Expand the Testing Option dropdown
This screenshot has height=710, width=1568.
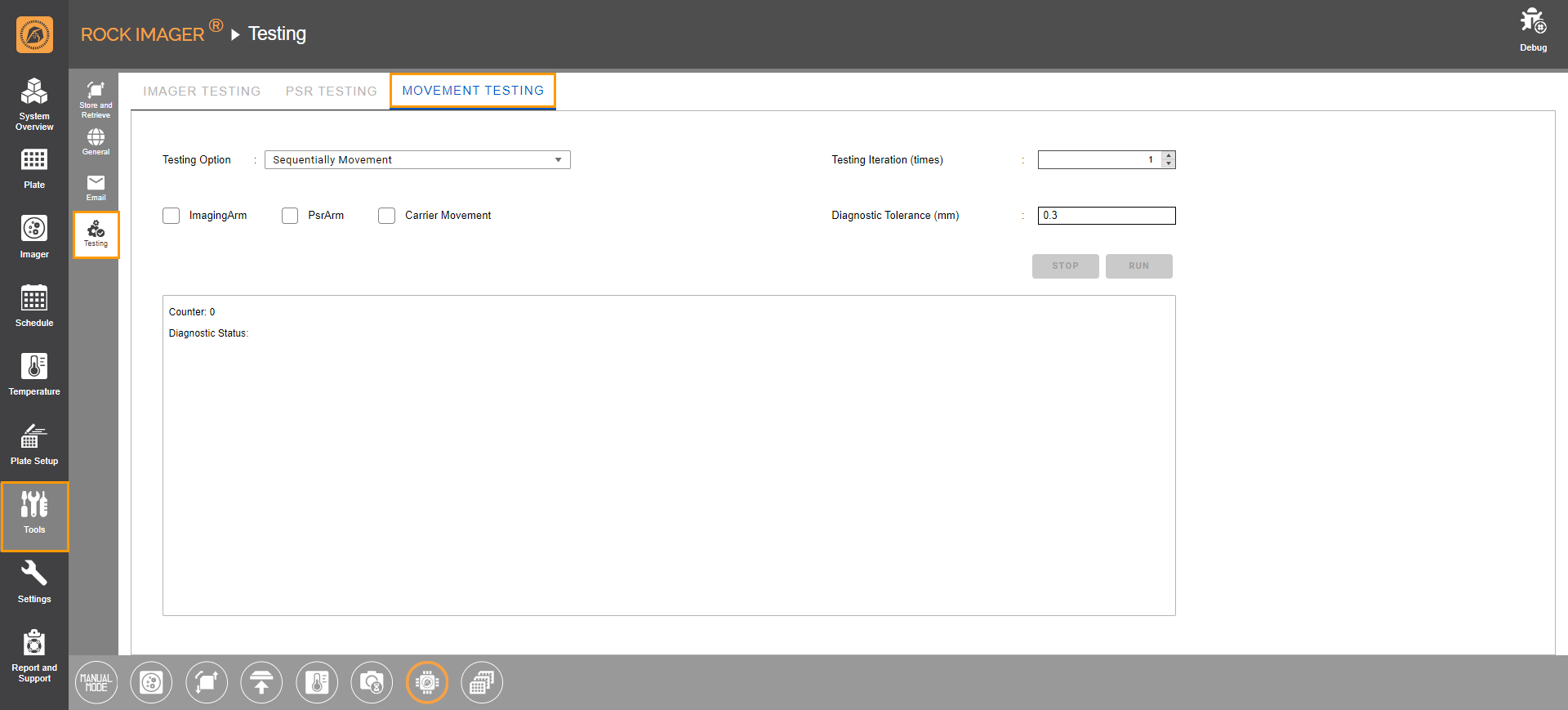click(x=417, y=160)
